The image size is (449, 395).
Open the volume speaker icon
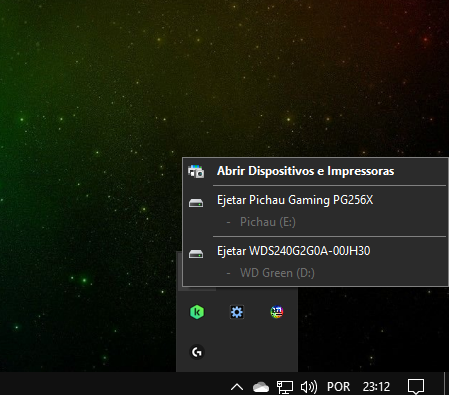point(309,387)
